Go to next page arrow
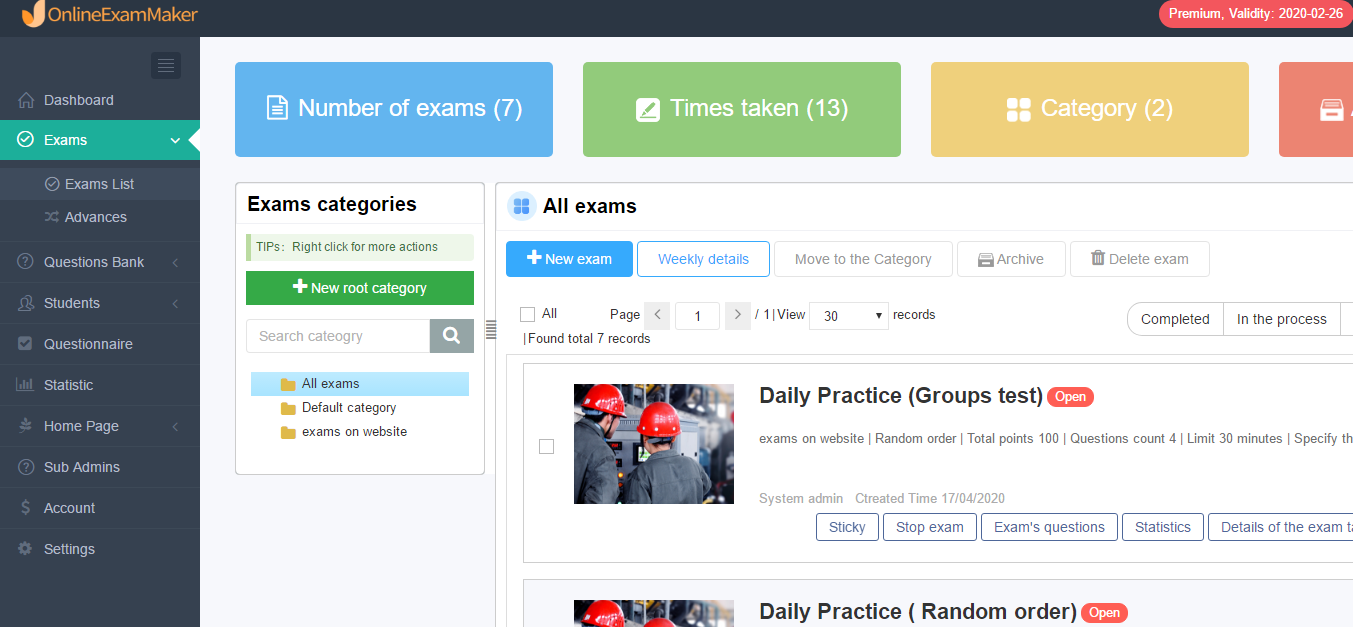 738,315
